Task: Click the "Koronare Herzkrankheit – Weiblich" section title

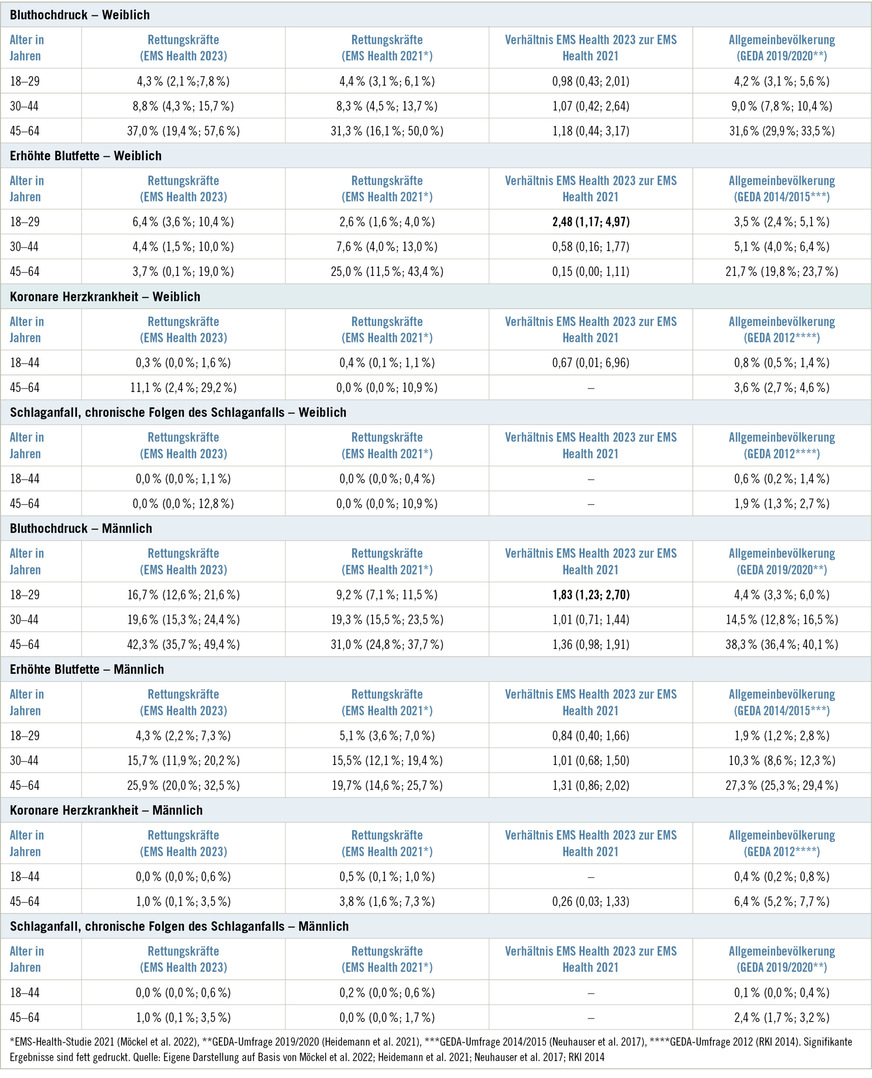Action: pos(103,297)
